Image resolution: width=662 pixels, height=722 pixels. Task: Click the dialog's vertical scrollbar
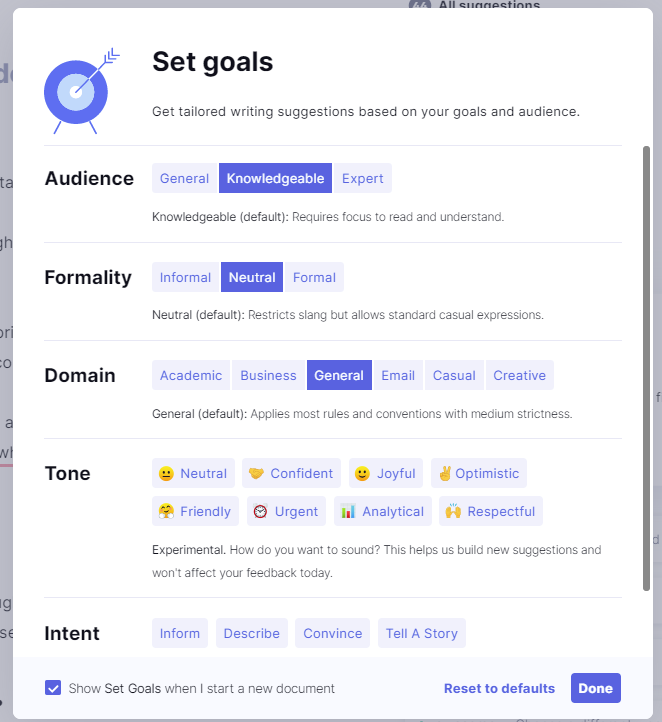646,368
